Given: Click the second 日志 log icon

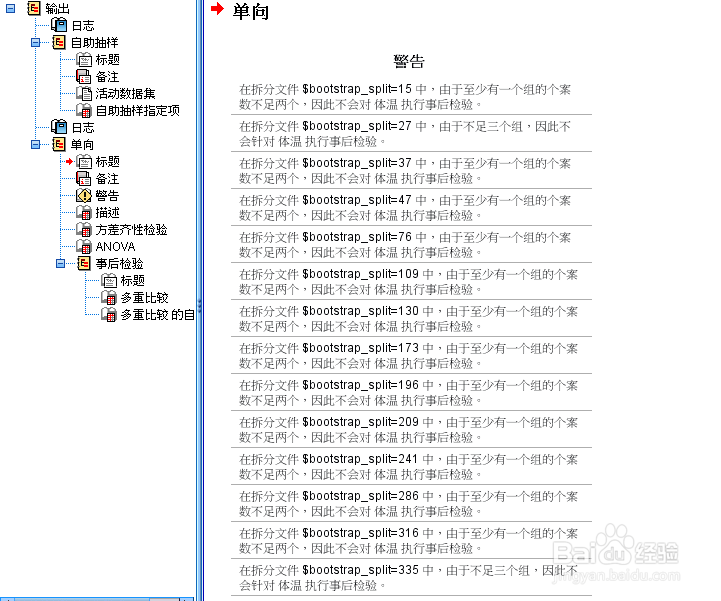Looking at the screenshot, I should [x=59, y=127].
